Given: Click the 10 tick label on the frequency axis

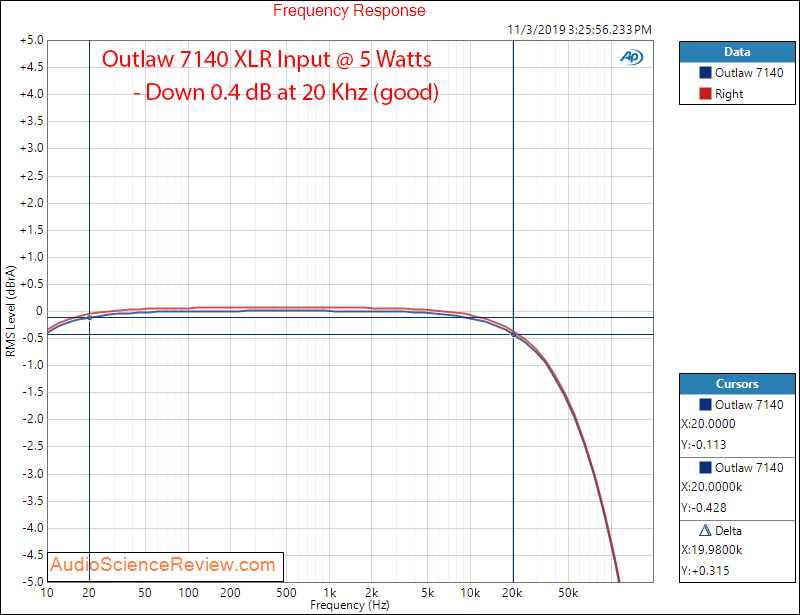Looking at the screenshot, I should click(47, 593).
